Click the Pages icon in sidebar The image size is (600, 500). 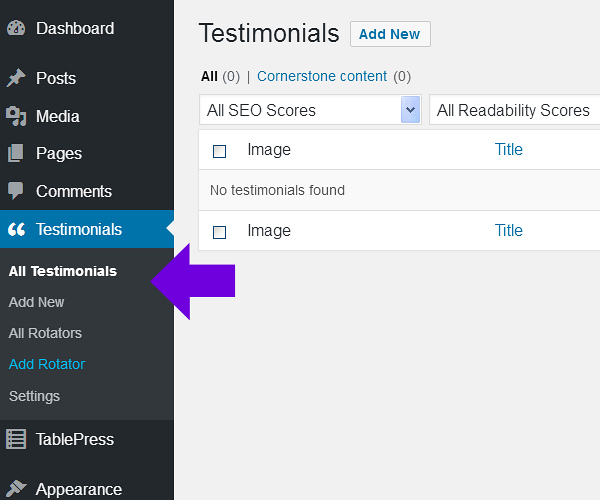16,154
